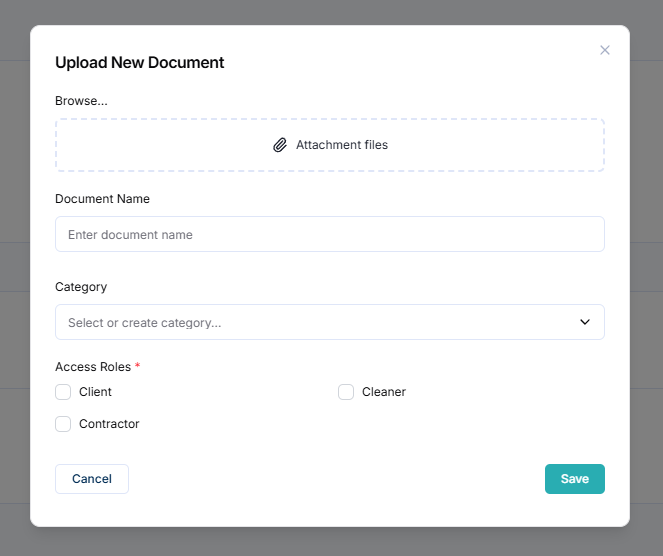The image size is (663, 556).
Task: Click the Document Name field label
Action: coord(102,199)
